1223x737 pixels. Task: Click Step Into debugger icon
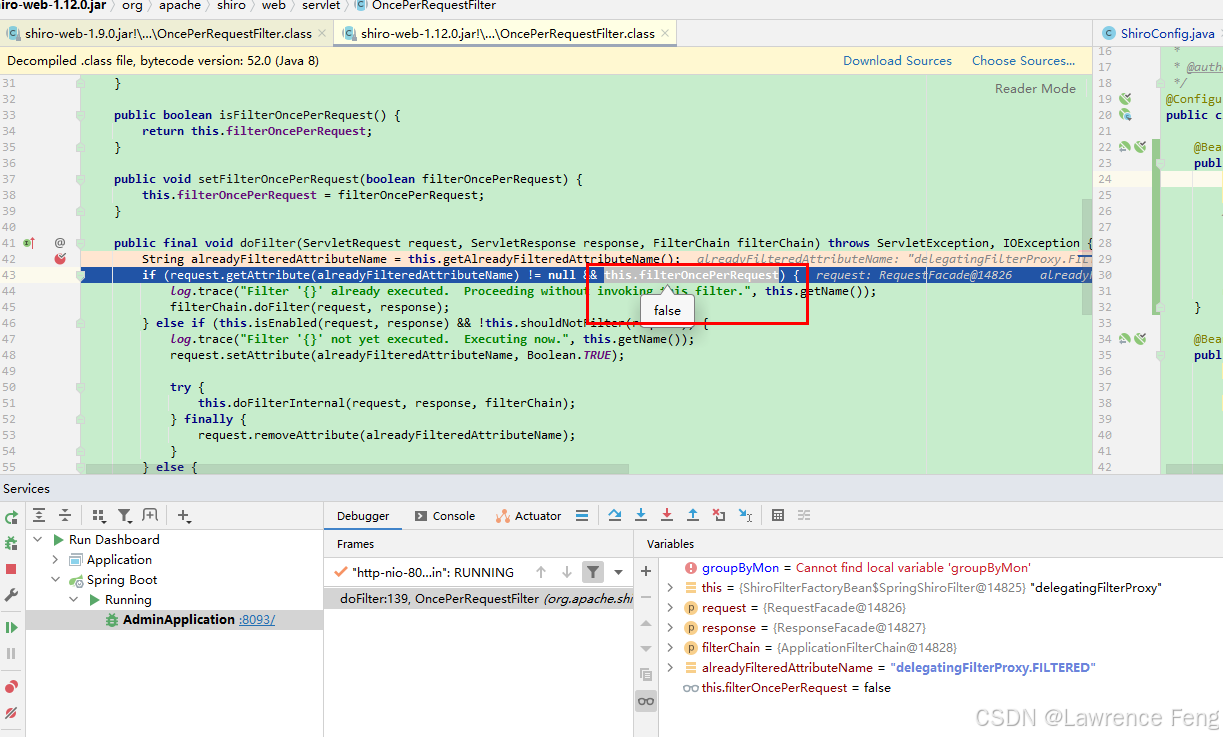click(641, 516)
